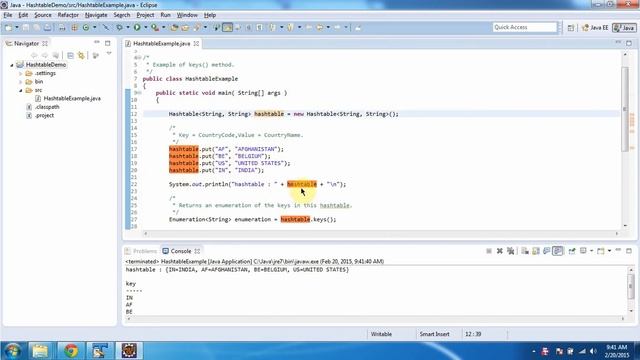Click Remove All Terminated Launches icon
This screenshot has width=640, height=360.
point(510,251)
